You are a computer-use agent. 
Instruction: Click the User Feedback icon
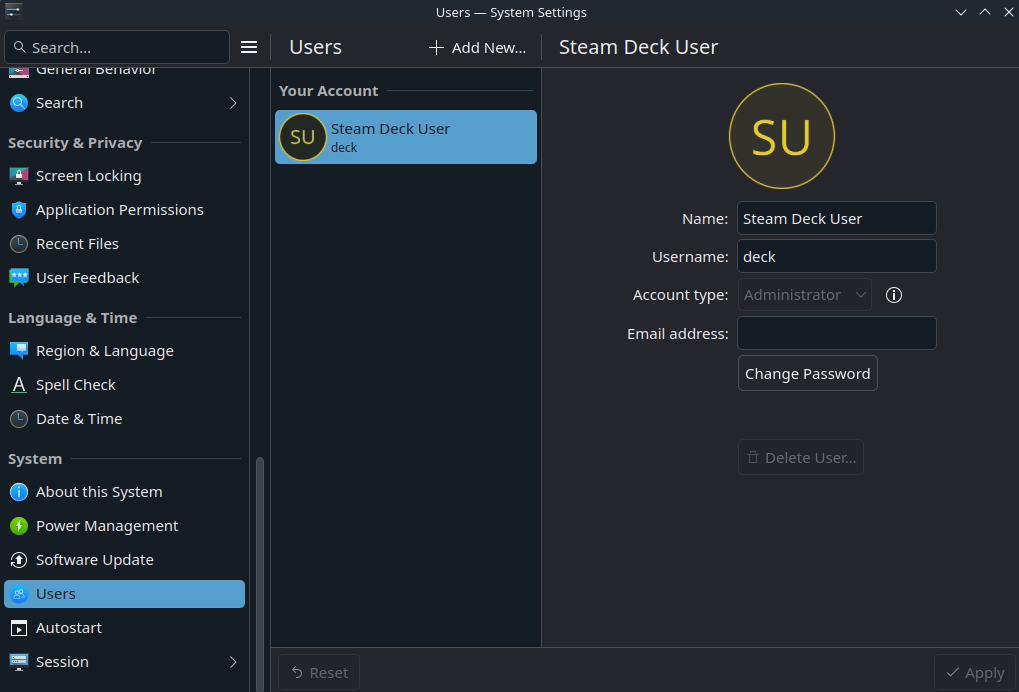[19, 277]
